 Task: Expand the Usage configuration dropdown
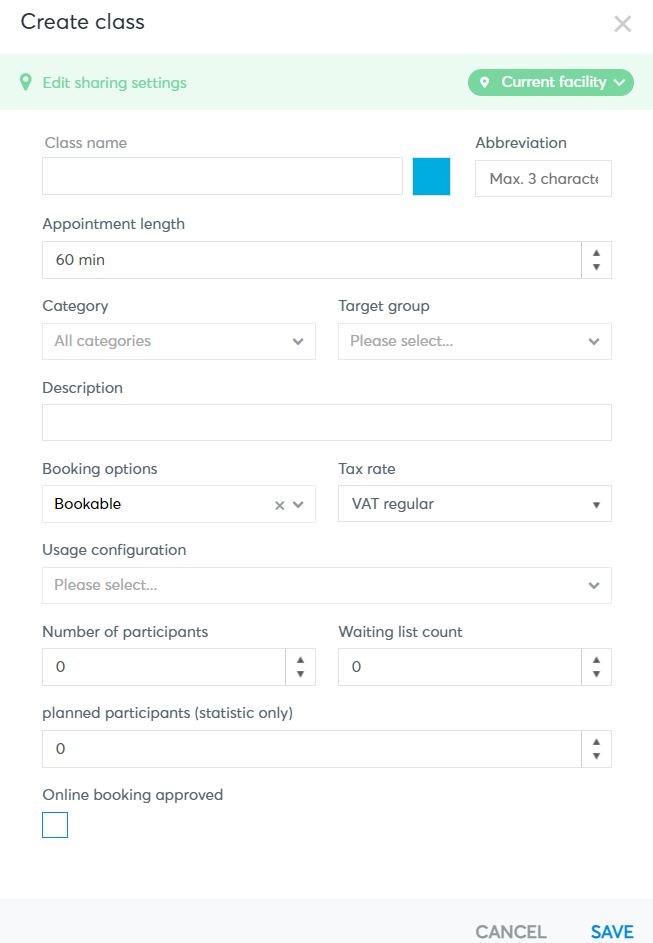(326, 585)
